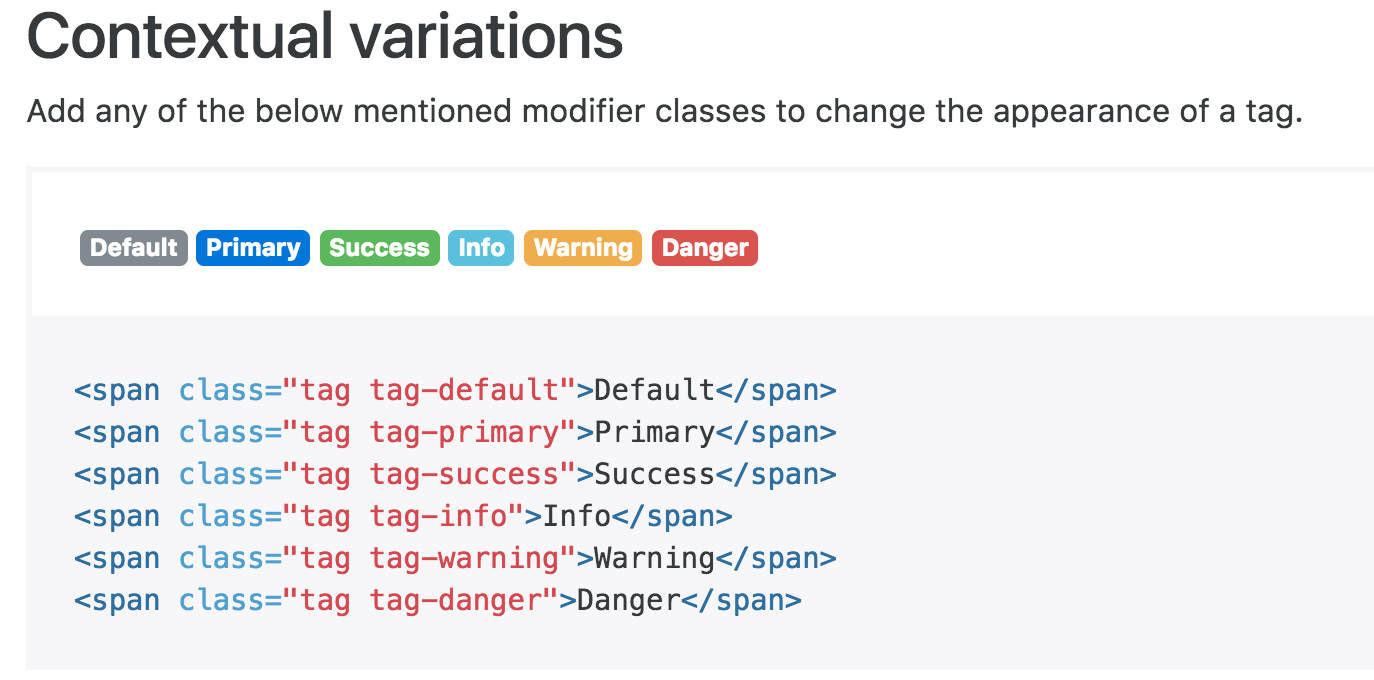Click the gray Default tag badge
This screenshot has height=680, width=1374.
[134, 248]
